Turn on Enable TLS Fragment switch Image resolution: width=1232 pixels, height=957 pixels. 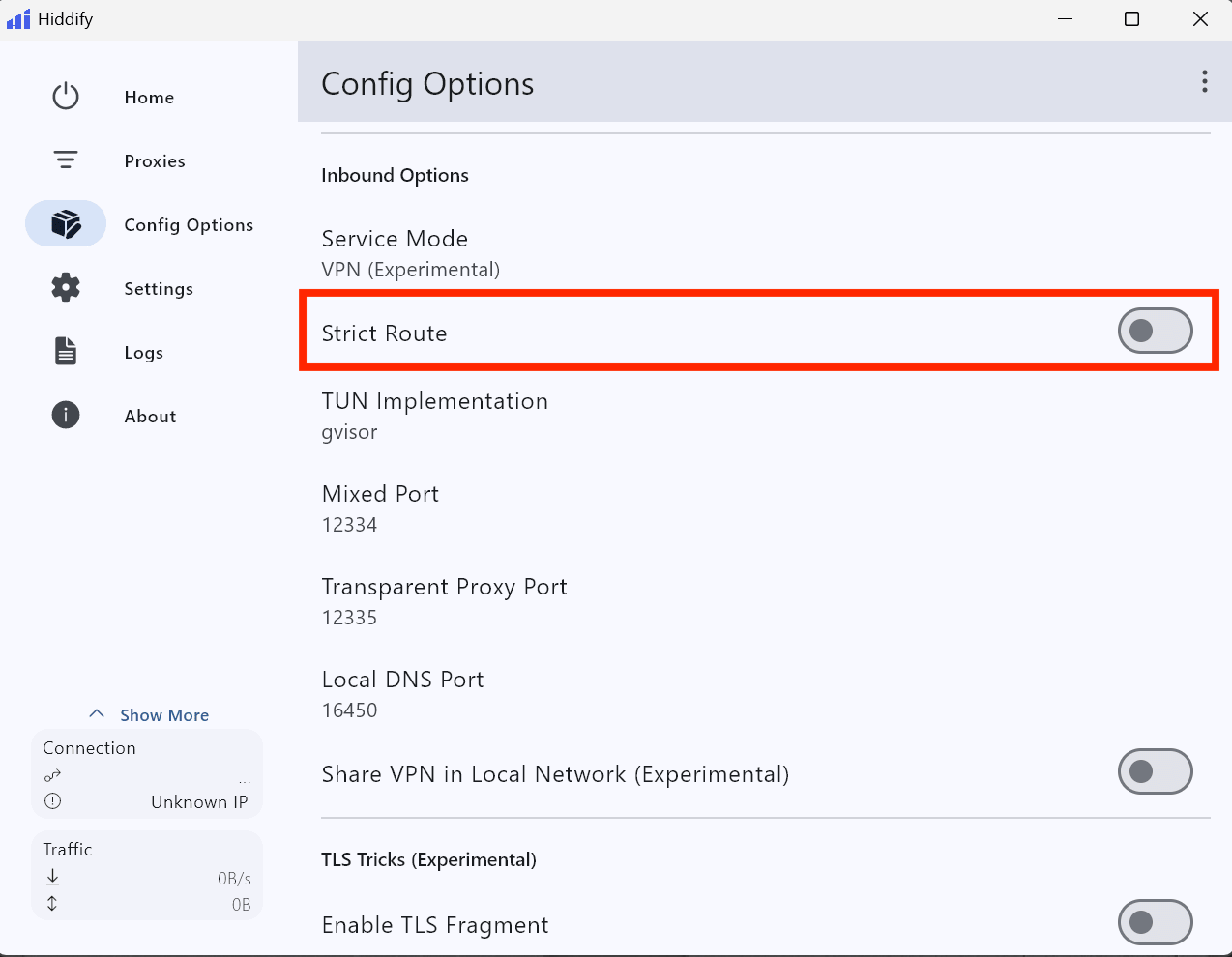(1155, 922)
